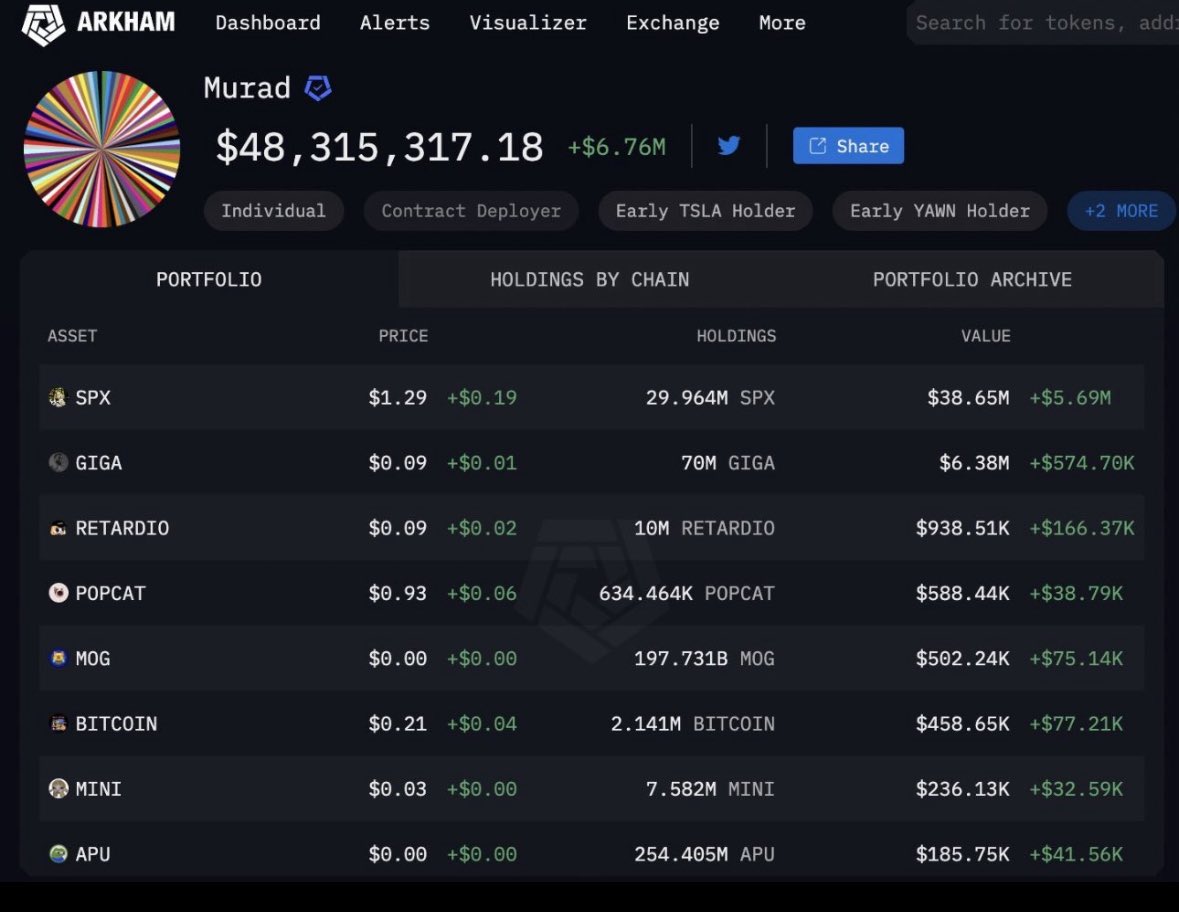This screenshot has width=1179, height=912.
Task: Expand the More menu
Action: pos(782,23)
